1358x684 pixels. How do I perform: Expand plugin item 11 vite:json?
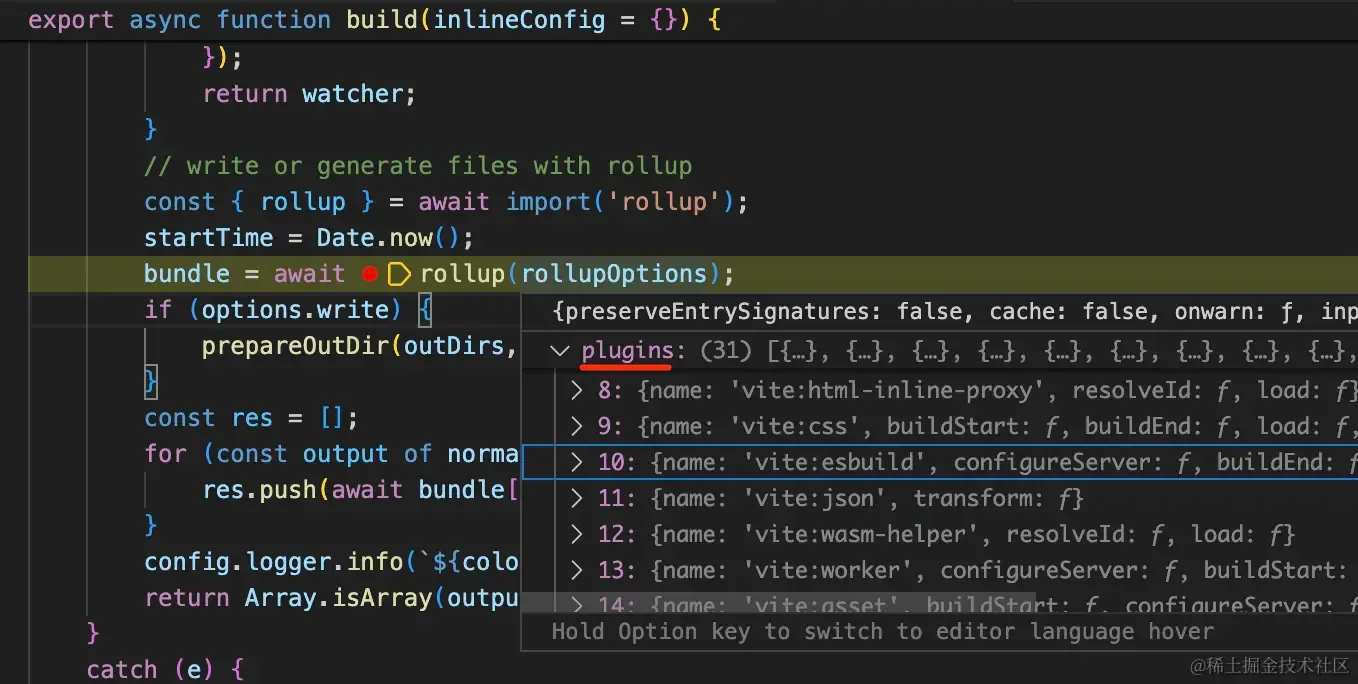click(577, 498)
